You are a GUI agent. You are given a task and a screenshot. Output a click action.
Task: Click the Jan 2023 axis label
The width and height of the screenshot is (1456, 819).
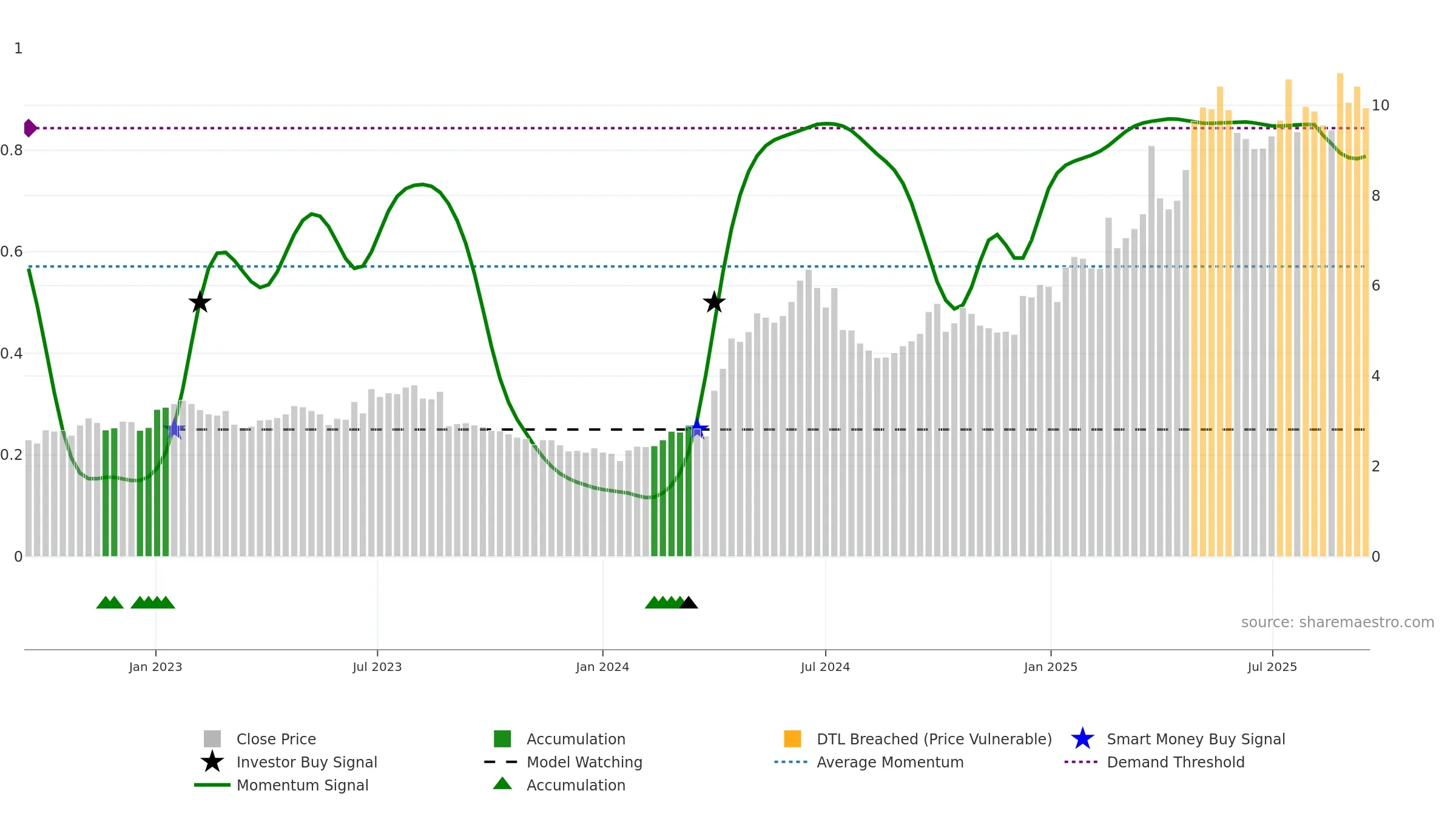(155, 667)
